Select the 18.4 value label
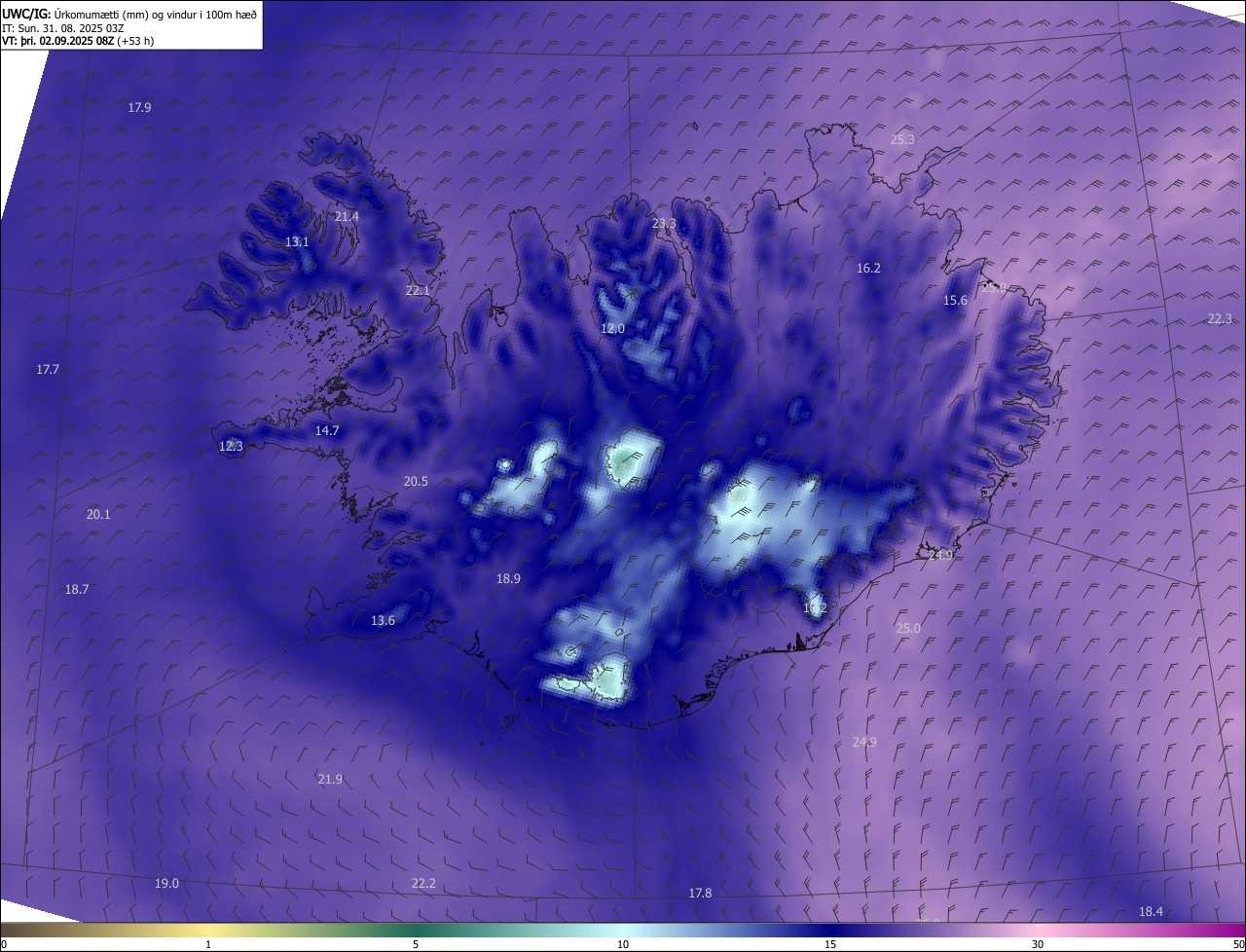Image resolution: width=1246 pixels, height=952 pixels. coord(1151,911)
